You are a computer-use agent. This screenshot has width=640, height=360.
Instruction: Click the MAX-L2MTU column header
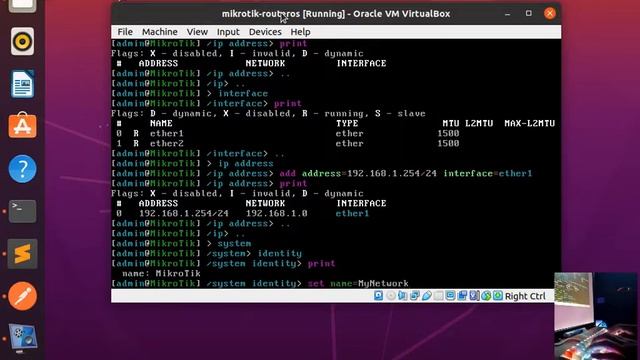tap(529, 123)
